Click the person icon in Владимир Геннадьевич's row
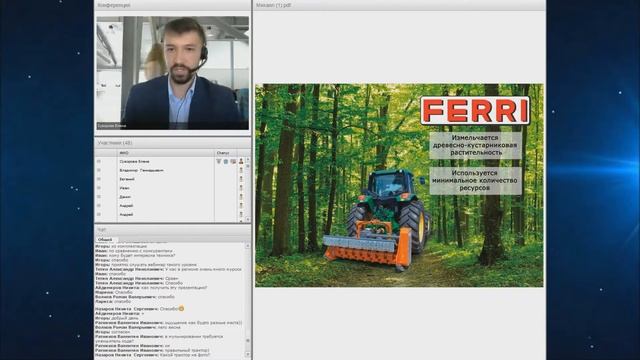Image resolution: width=640 pixels, height=360 pixels. click(241, 170)
